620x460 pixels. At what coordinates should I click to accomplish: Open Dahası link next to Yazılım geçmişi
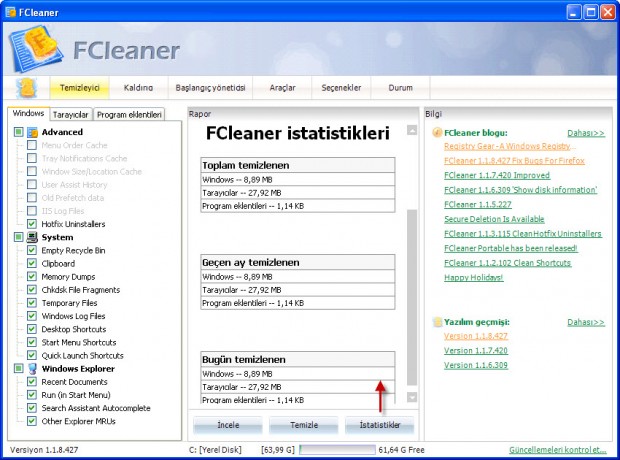[586, 322]
